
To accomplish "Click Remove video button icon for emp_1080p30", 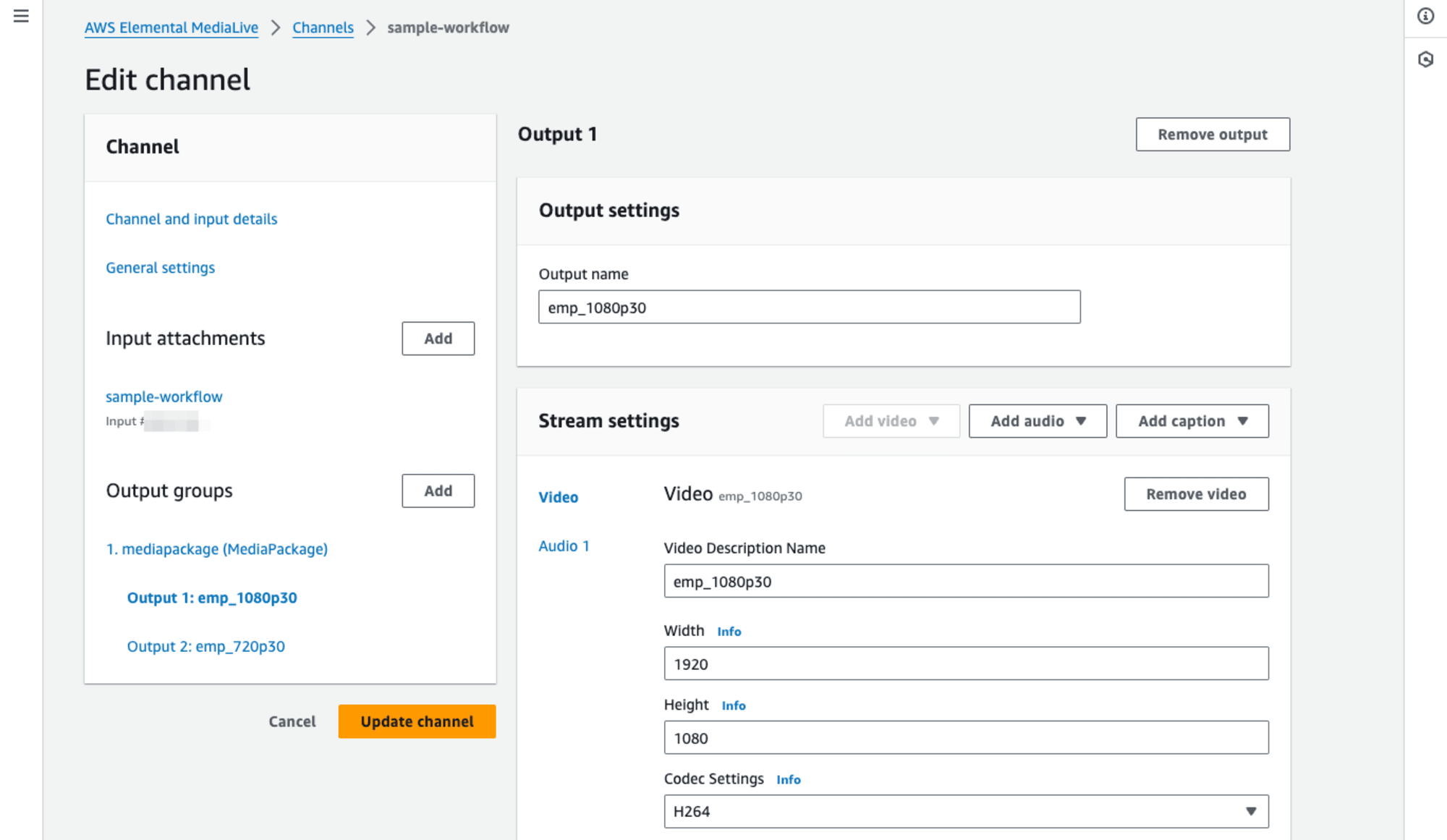I will (1196, 494).
